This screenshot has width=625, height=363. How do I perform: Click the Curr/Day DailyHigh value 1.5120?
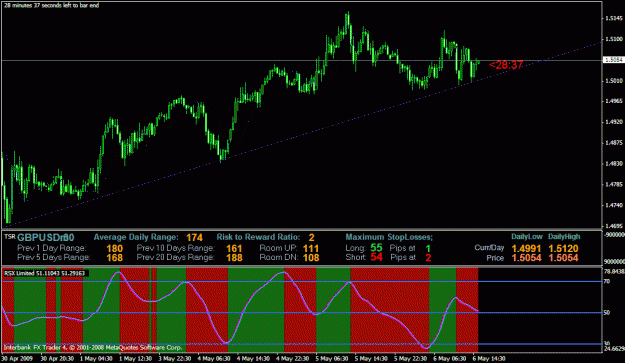[563, 249]
